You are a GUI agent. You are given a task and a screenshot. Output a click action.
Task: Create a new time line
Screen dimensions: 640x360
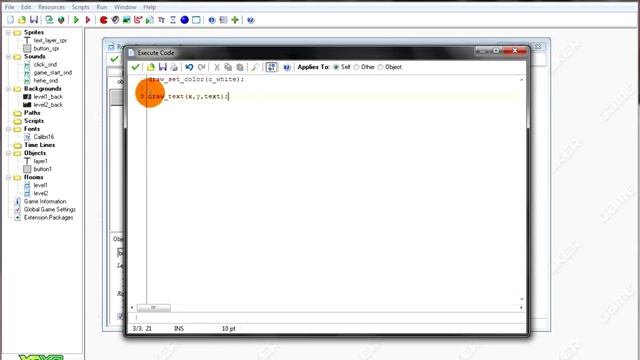point(173,20)
